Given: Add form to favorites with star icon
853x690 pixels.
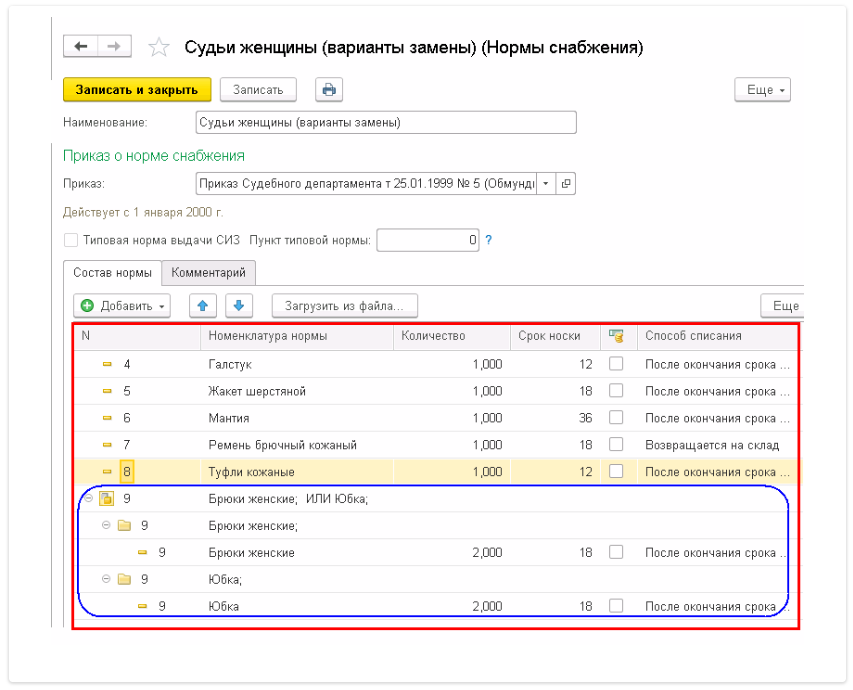Looking at the screenshot, I should pos(158,48).
